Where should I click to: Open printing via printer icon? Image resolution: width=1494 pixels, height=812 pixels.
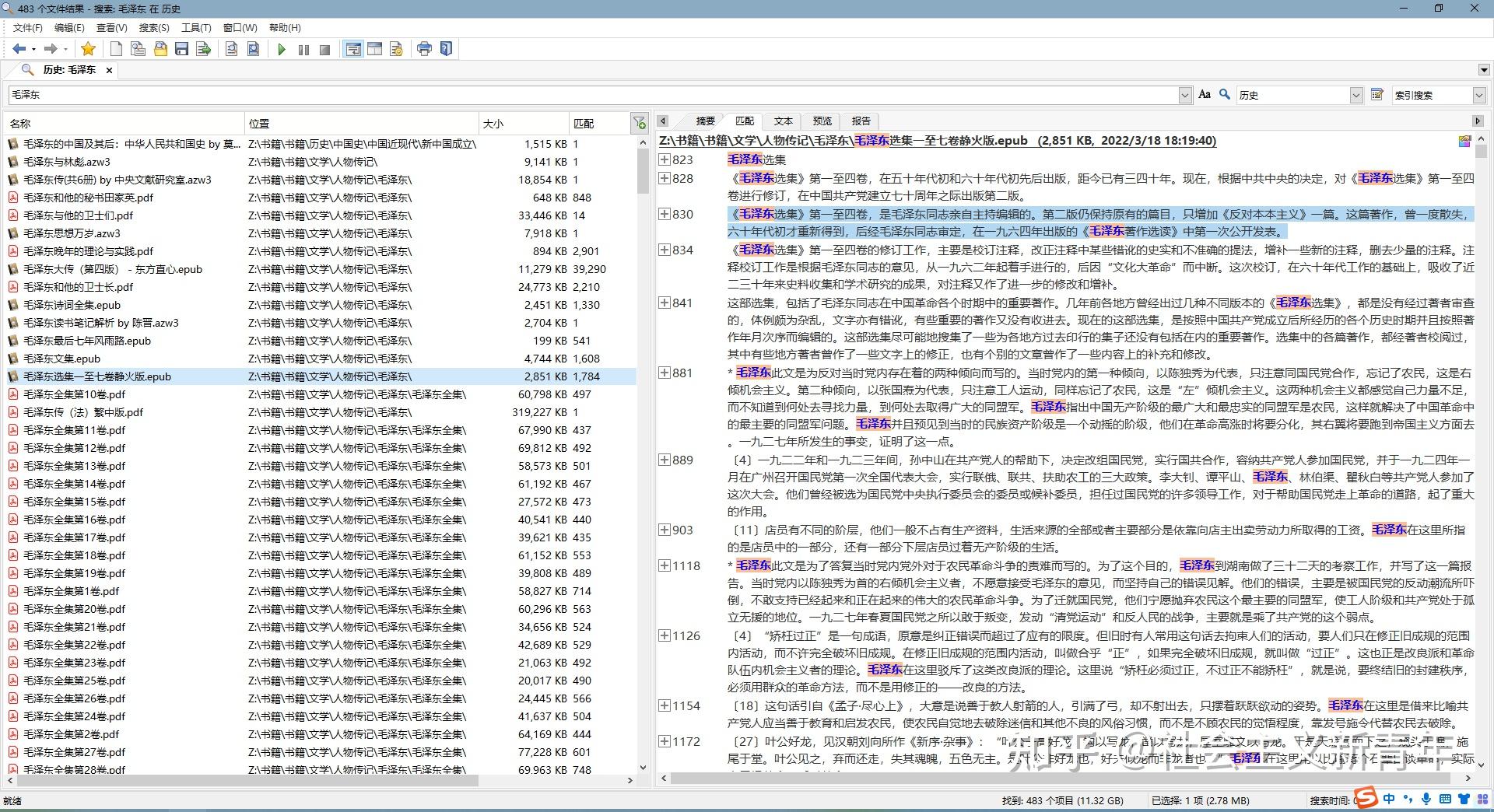pyautogui.click(x=424, y=48)
